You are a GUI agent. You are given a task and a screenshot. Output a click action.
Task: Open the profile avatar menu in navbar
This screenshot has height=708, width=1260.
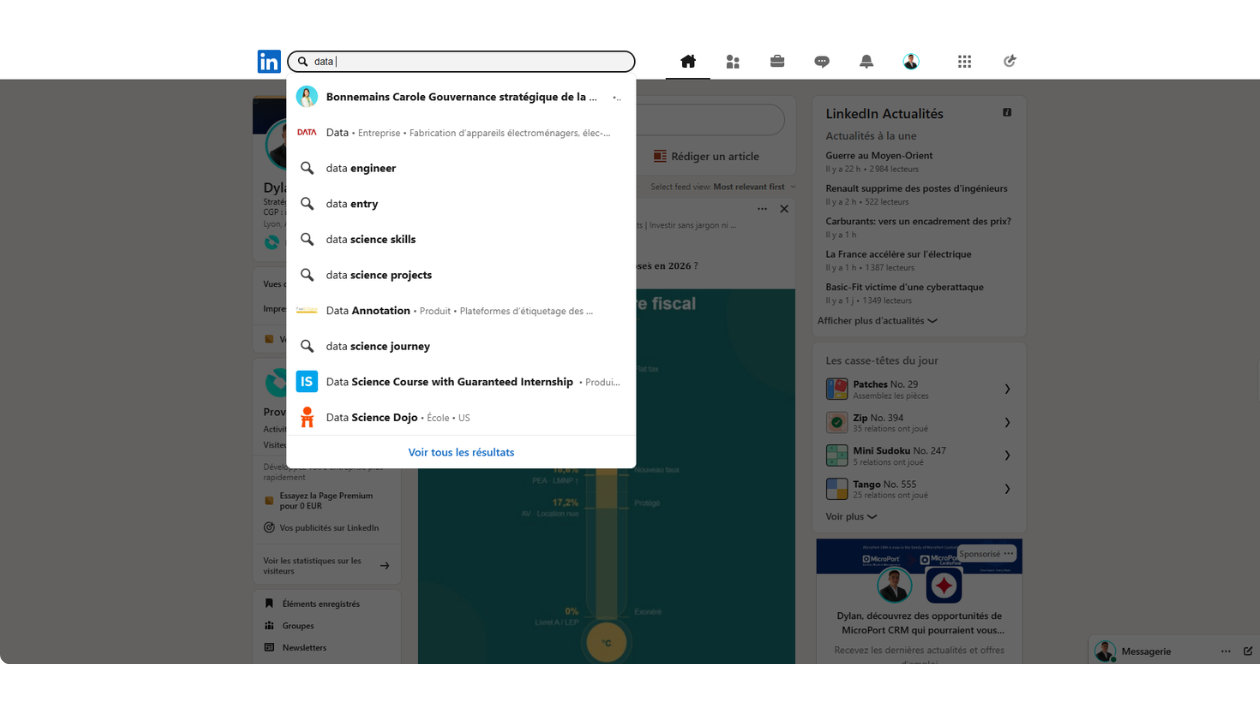coord(911,61)
